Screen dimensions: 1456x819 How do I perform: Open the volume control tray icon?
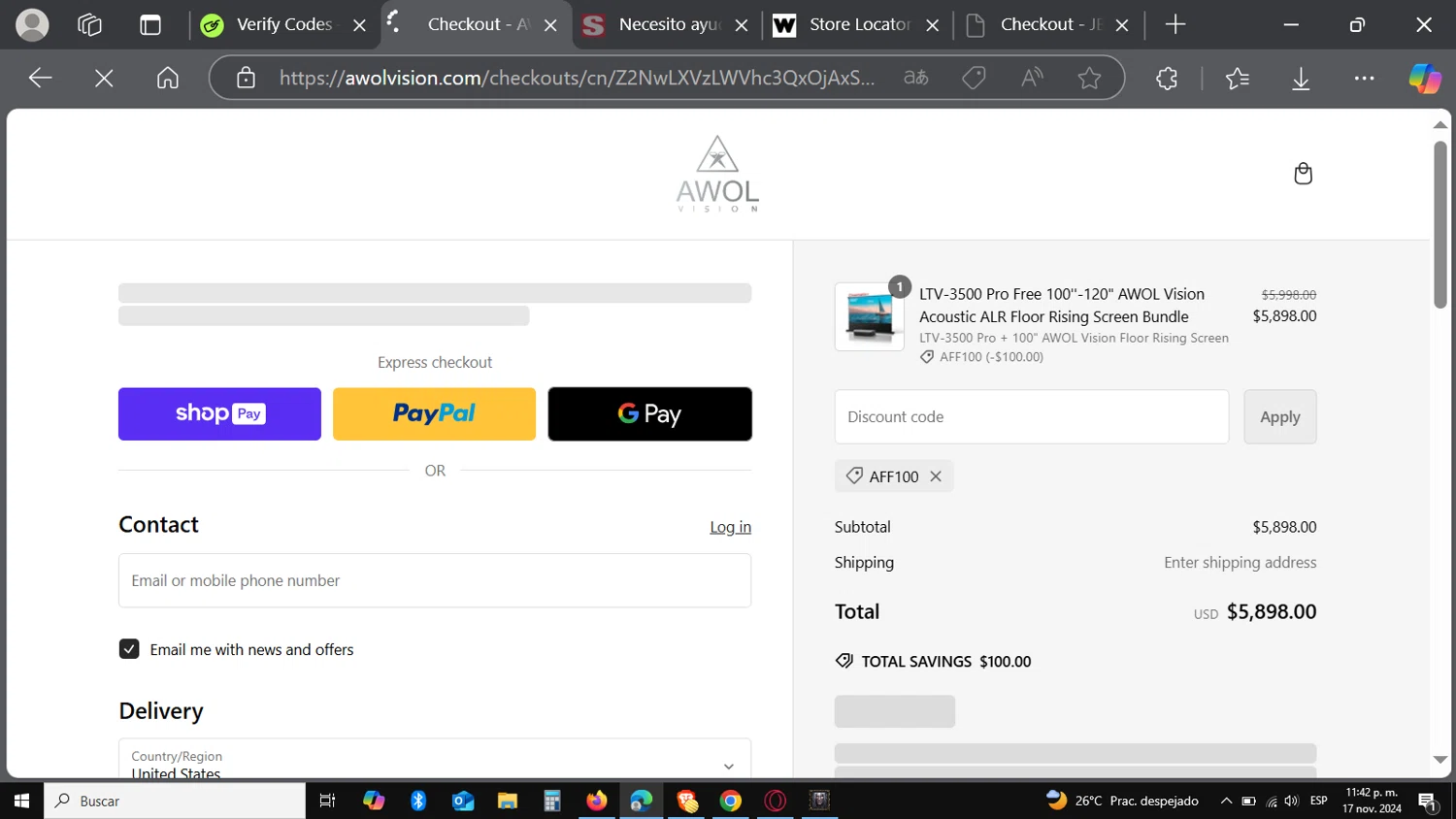pyautogui.click(x=1291, y=801)
